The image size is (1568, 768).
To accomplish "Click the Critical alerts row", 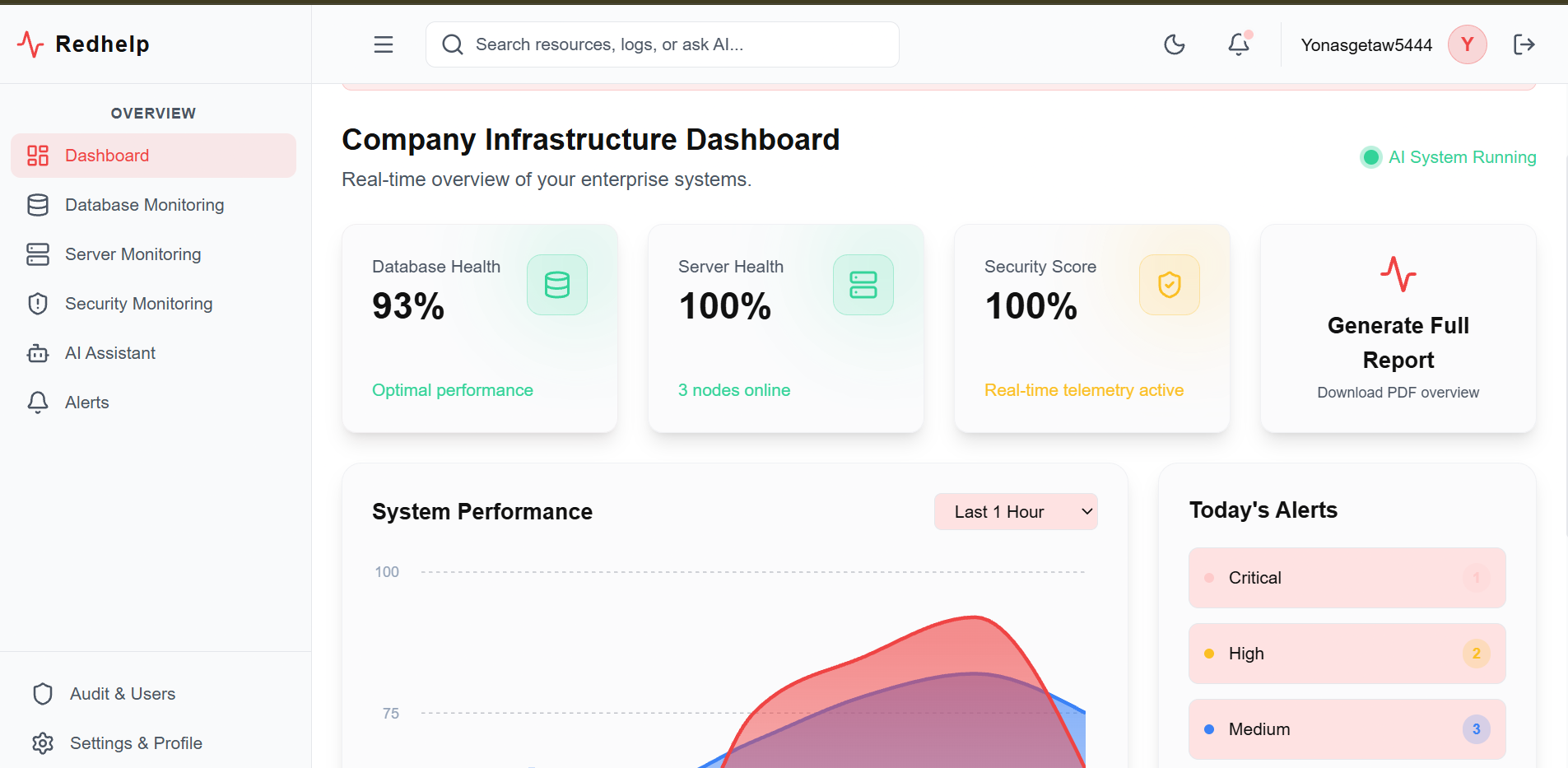I will [x=1347, y=578].
